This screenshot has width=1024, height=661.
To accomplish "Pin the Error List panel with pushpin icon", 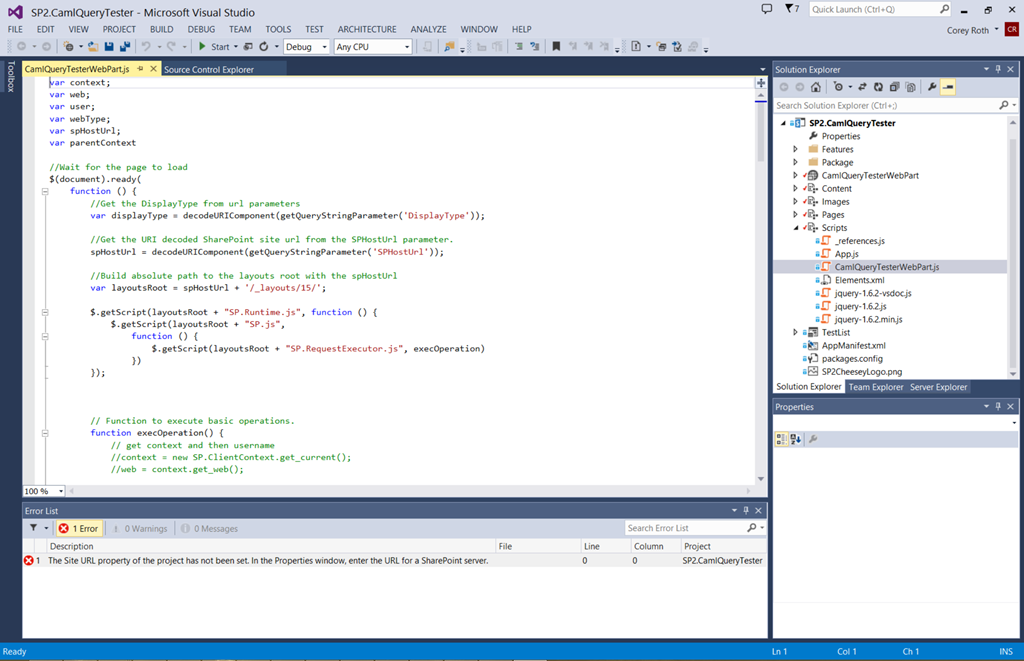I will pos(746,511).
